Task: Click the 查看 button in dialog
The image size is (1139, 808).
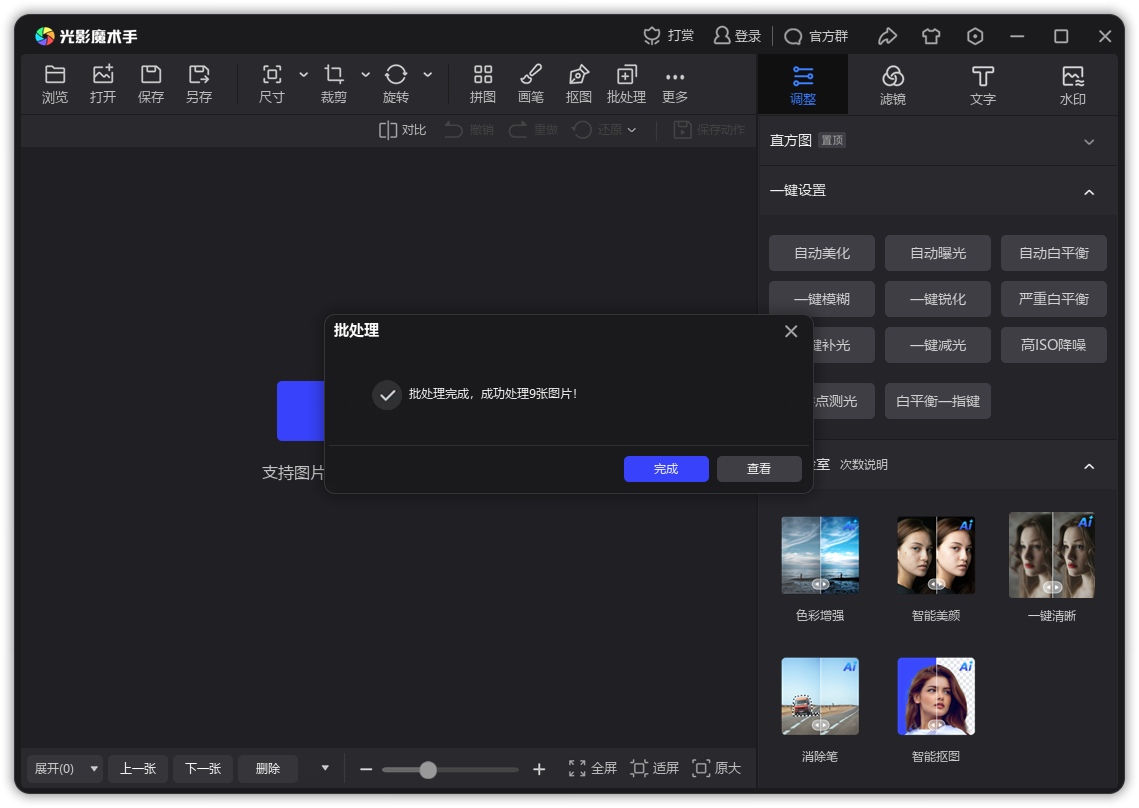Action: 759,469
